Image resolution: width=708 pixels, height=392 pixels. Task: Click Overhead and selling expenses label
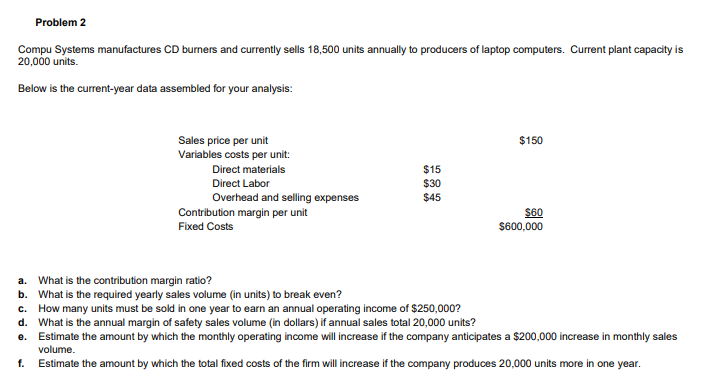pyautogui.click(x=285, y=197)
